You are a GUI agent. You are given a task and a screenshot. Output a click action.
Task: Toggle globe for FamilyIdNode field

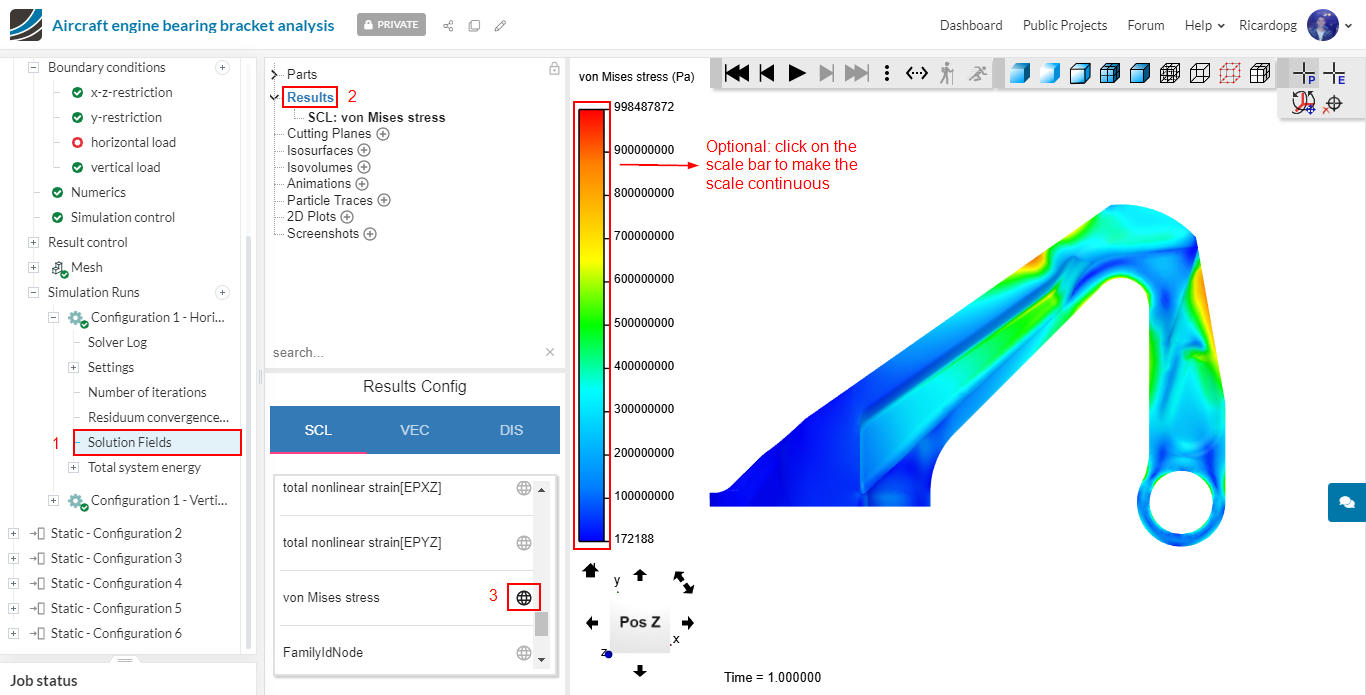pos(523,653)
